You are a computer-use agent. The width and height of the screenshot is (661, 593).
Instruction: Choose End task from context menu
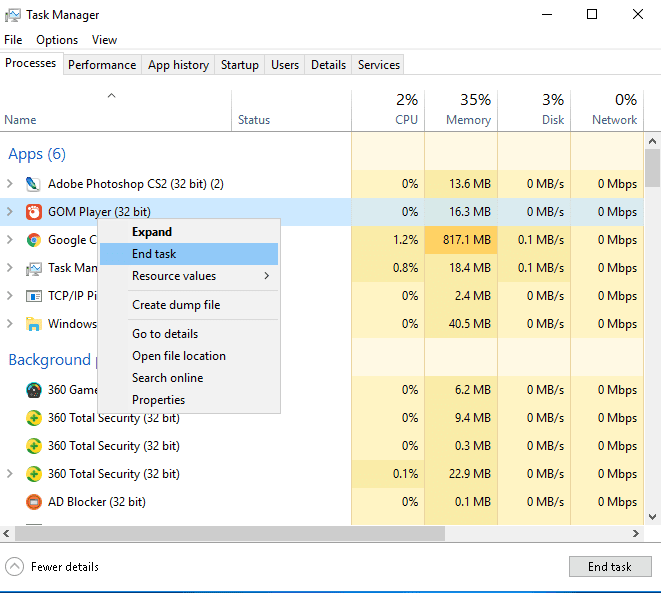pos(154,254)
